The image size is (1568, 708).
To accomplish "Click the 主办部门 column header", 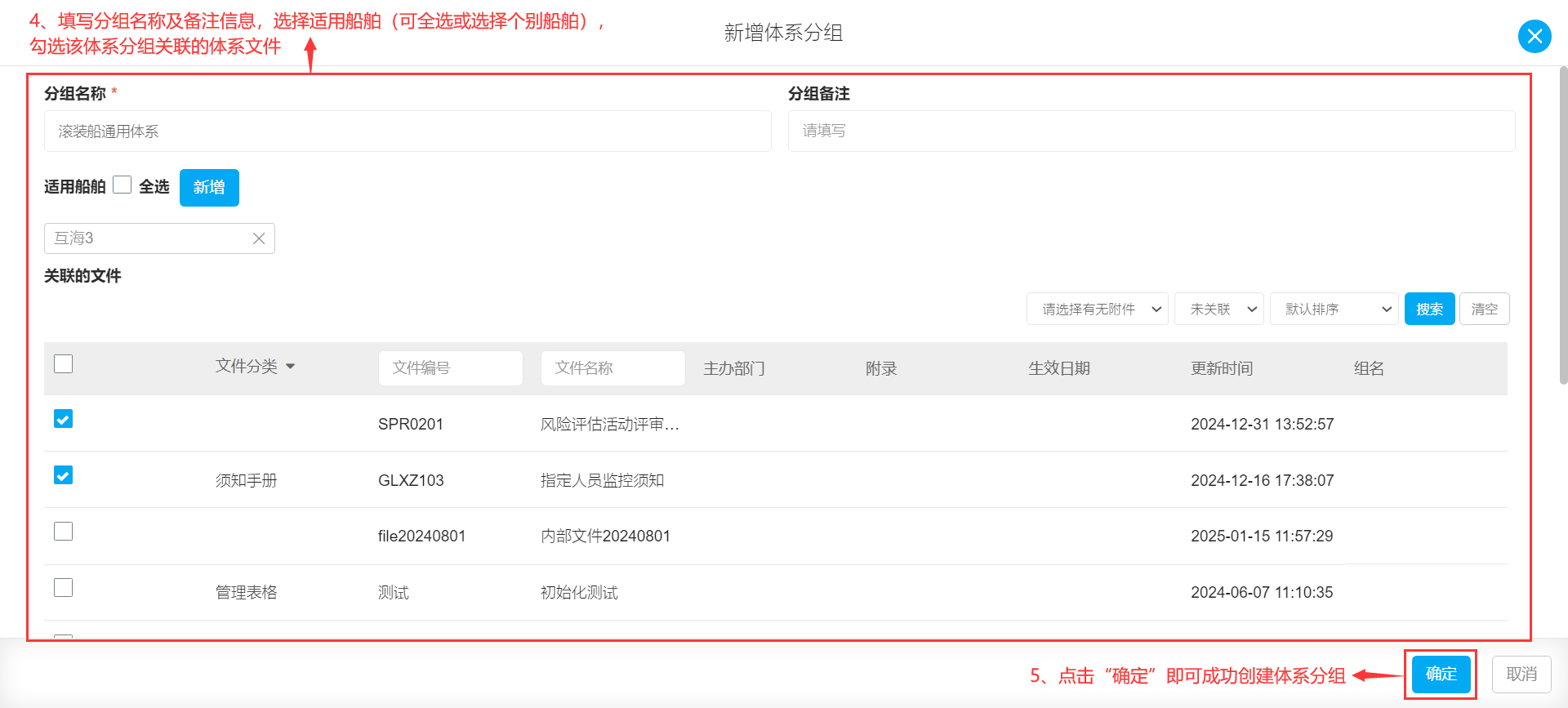I will click(734, 368).
